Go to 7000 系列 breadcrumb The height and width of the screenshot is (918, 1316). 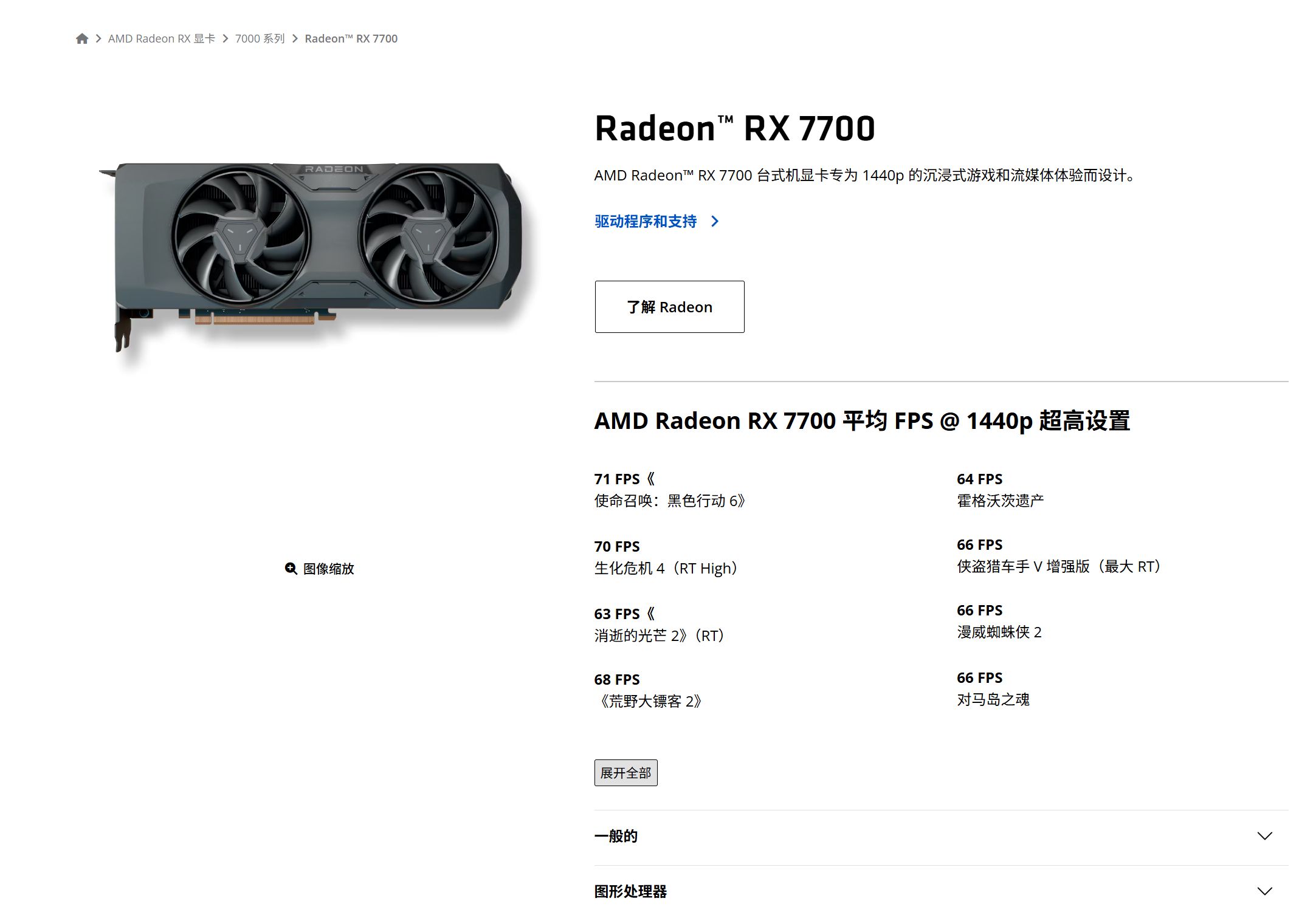(x=260, y=39)
